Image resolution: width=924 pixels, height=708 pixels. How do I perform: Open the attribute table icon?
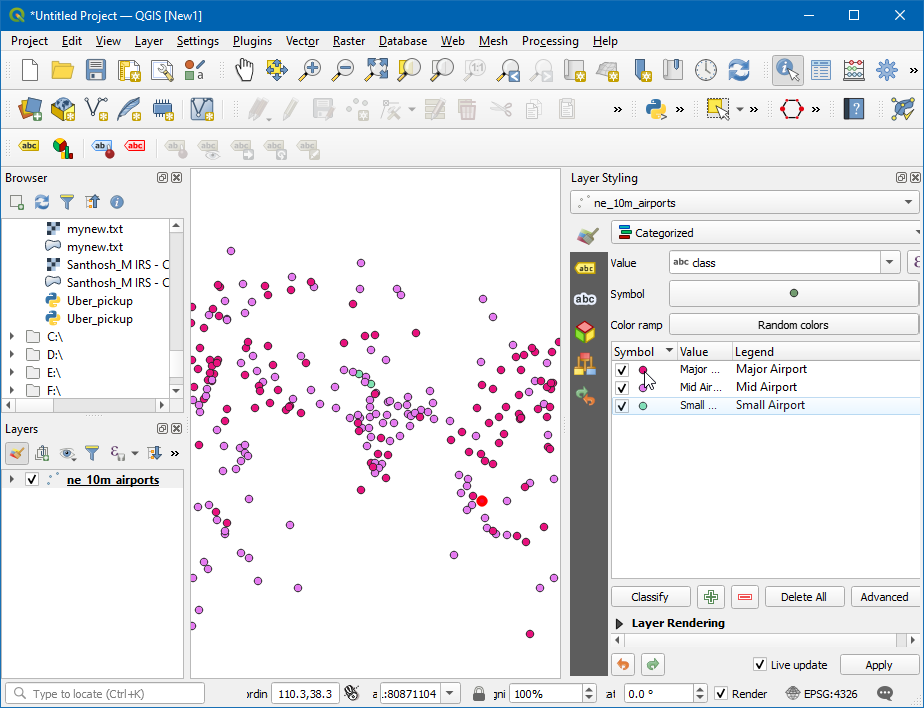[821, 70]
